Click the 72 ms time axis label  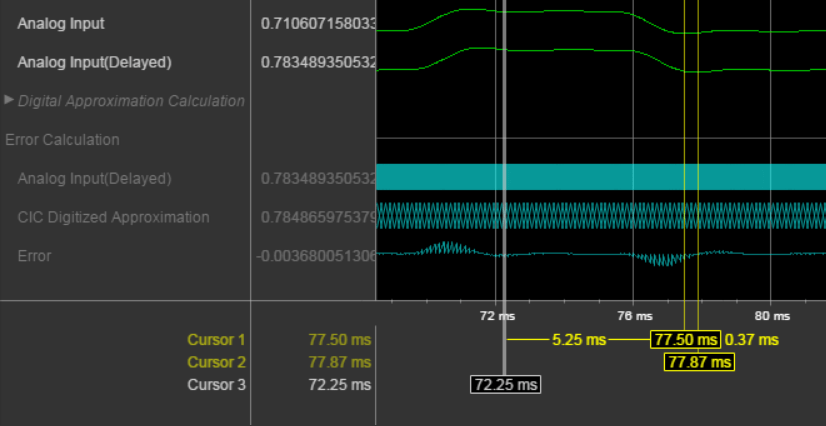click(497, 316)
